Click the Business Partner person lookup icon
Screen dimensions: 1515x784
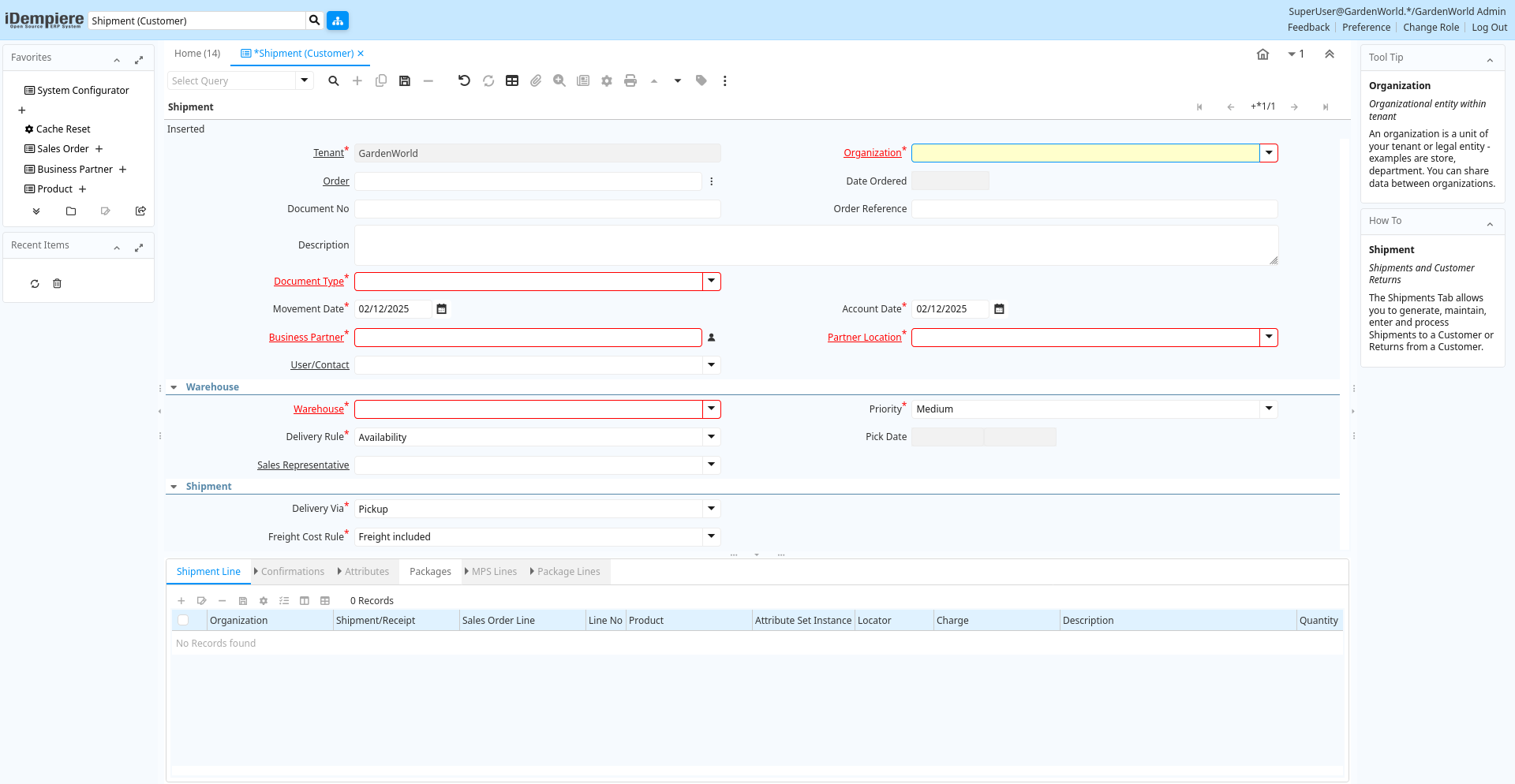tap(711, 338)
